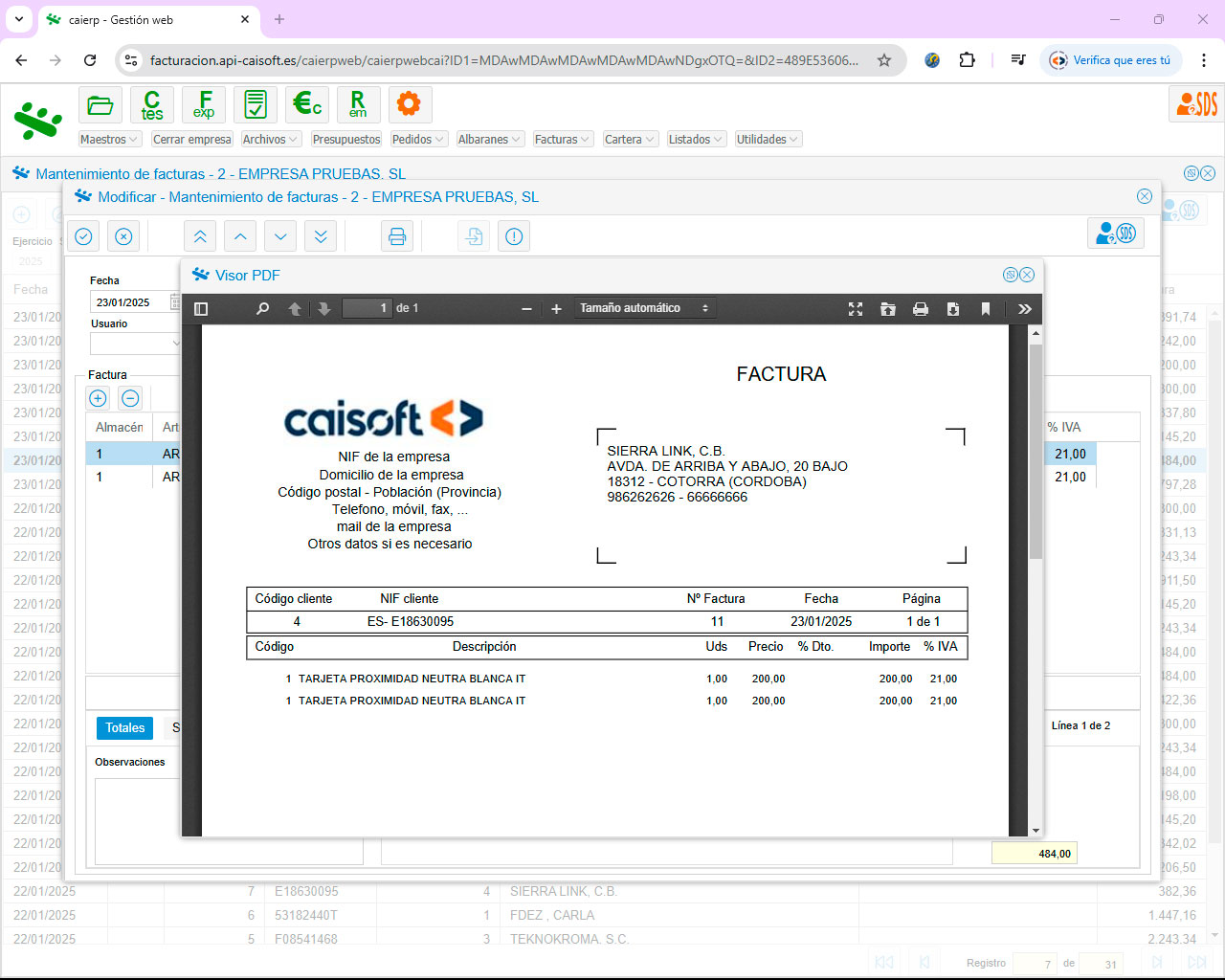Viewport: 1225px width, 980px height.
Task: Select the Totales tab
Action: point(125,728)
